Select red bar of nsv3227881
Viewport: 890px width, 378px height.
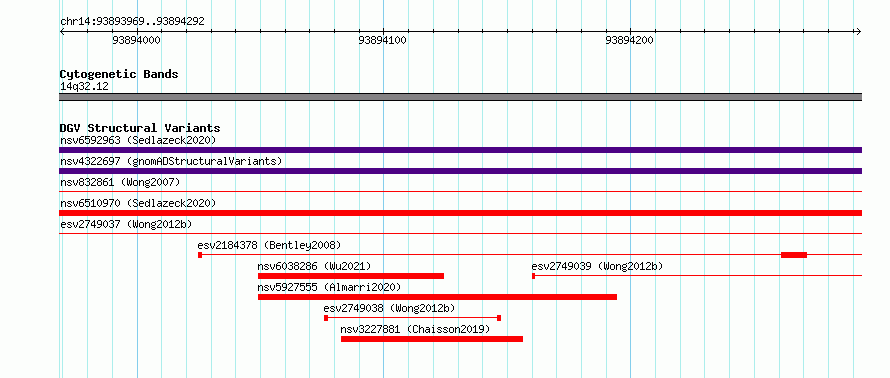[x=432, y=339]
